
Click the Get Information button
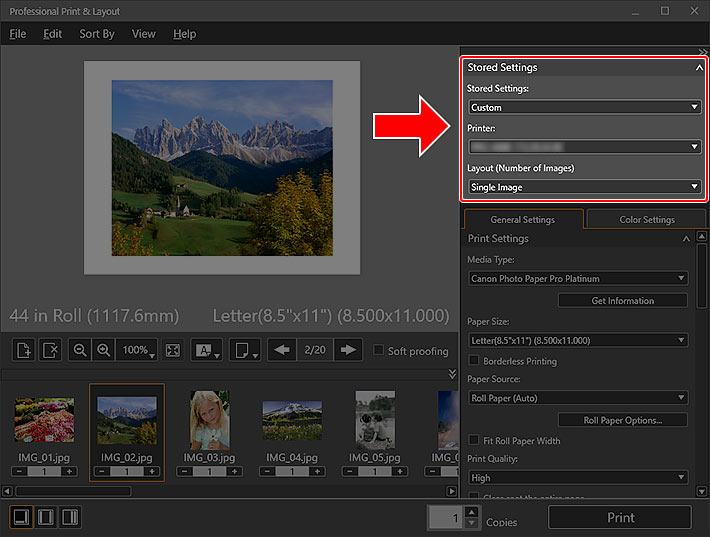coord(622,300)
